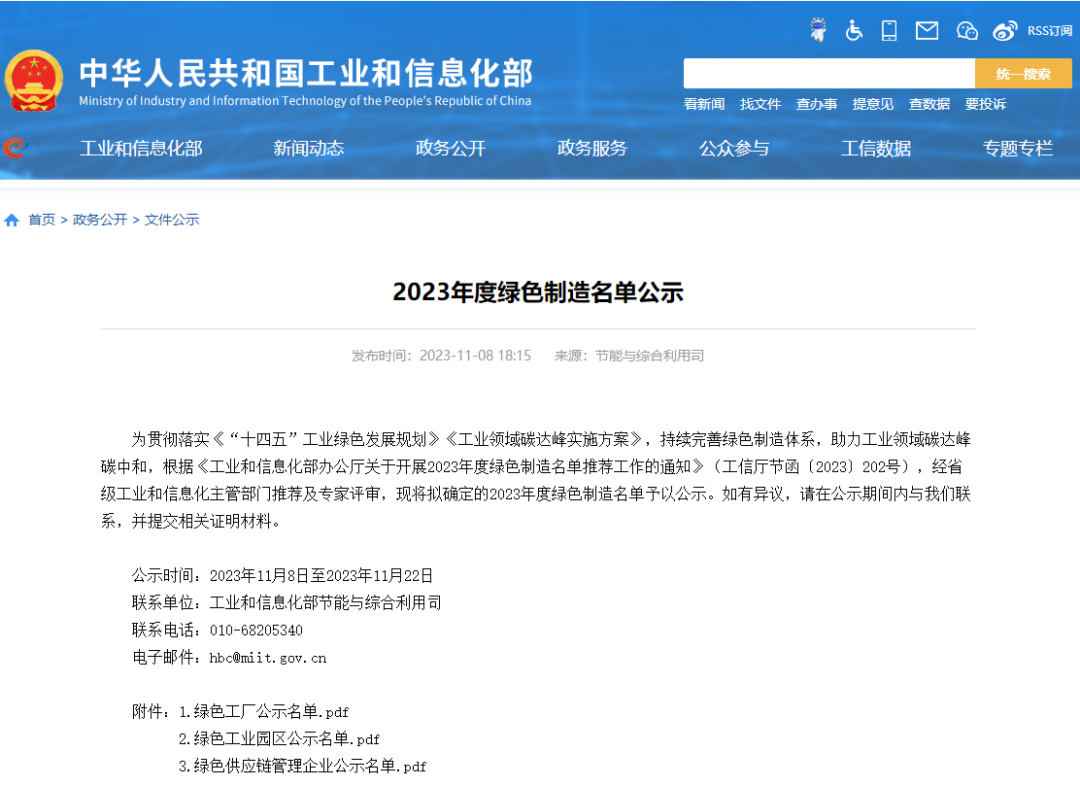Click the envelope mail icon
Screen dimensions: 1080x786
tap(927, 30)
